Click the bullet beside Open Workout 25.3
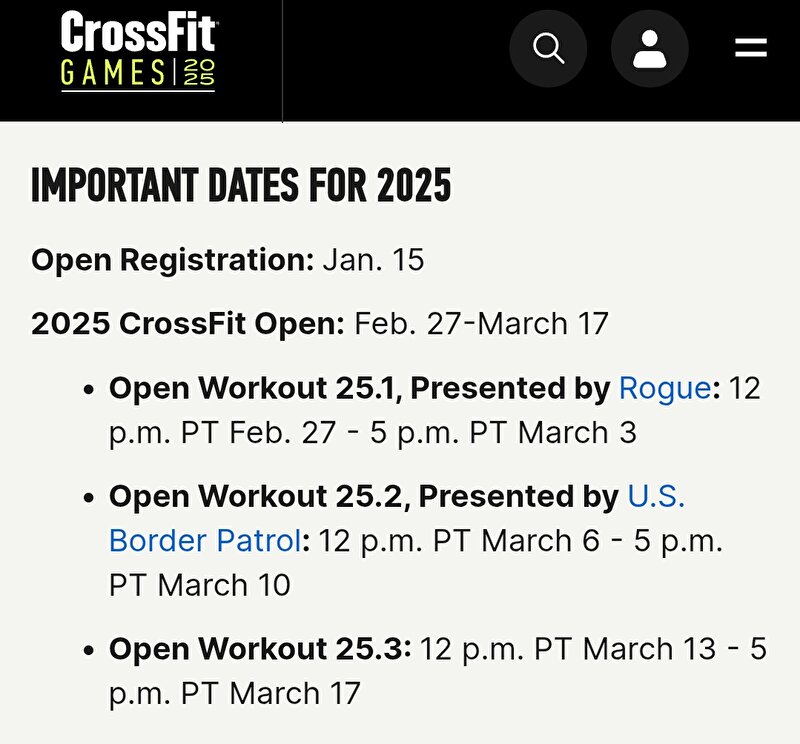This screenshot has width=800, height=744. (89, 651)
